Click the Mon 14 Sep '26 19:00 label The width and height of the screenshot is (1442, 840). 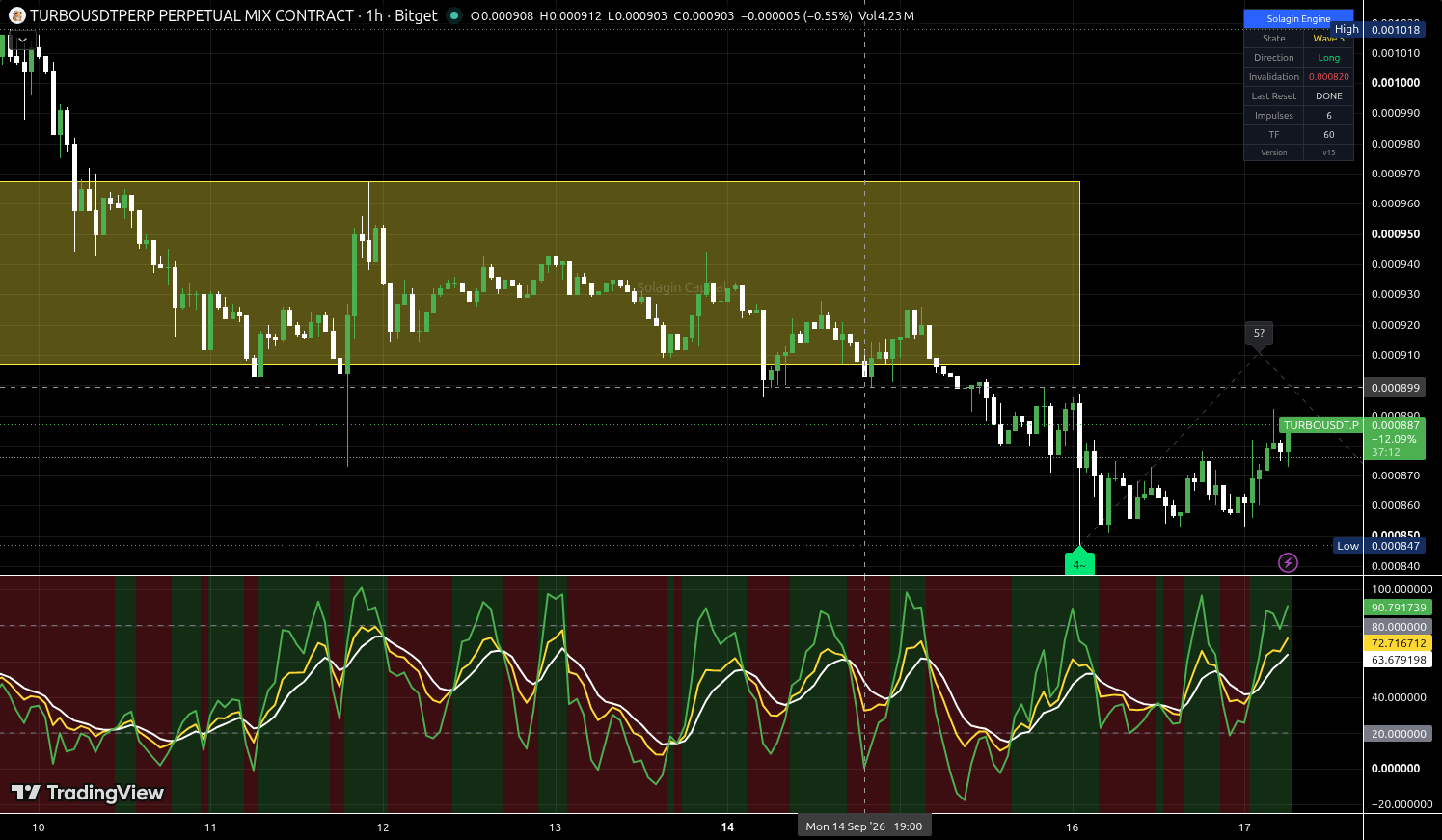coord(864,826)
